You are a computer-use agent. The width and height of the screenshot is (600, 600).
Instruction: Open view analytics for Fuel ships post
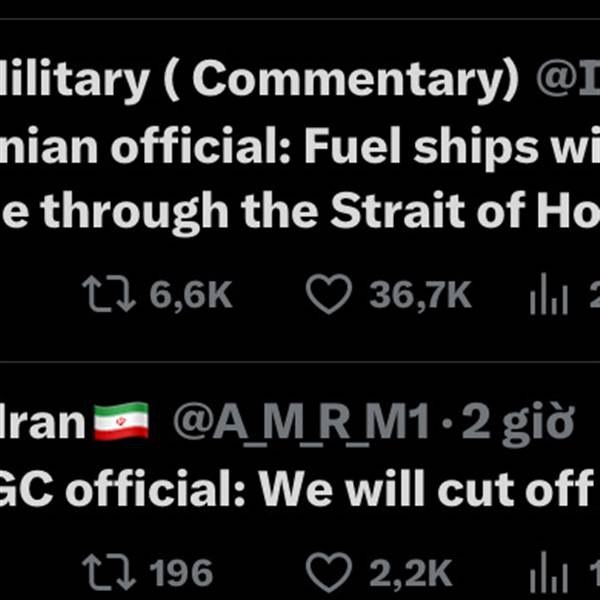coord(549,293)
